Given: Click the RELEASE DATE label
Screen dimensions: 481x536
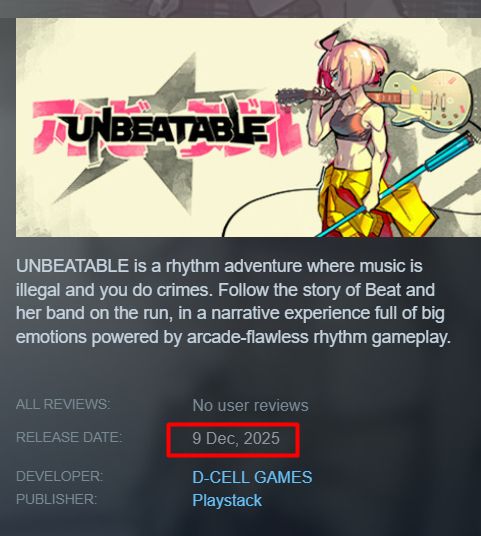Looking at the screenshot, I should [69, 437].
